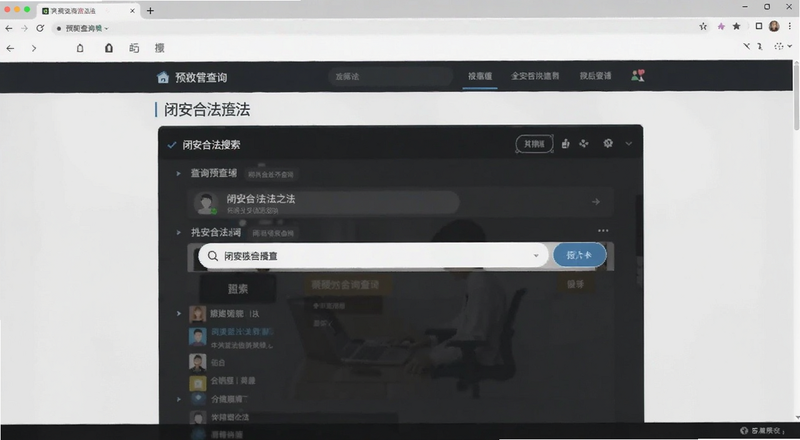Go back using the address-row back arrow
This screenshot has width=800, height=440.
[8, 28]
